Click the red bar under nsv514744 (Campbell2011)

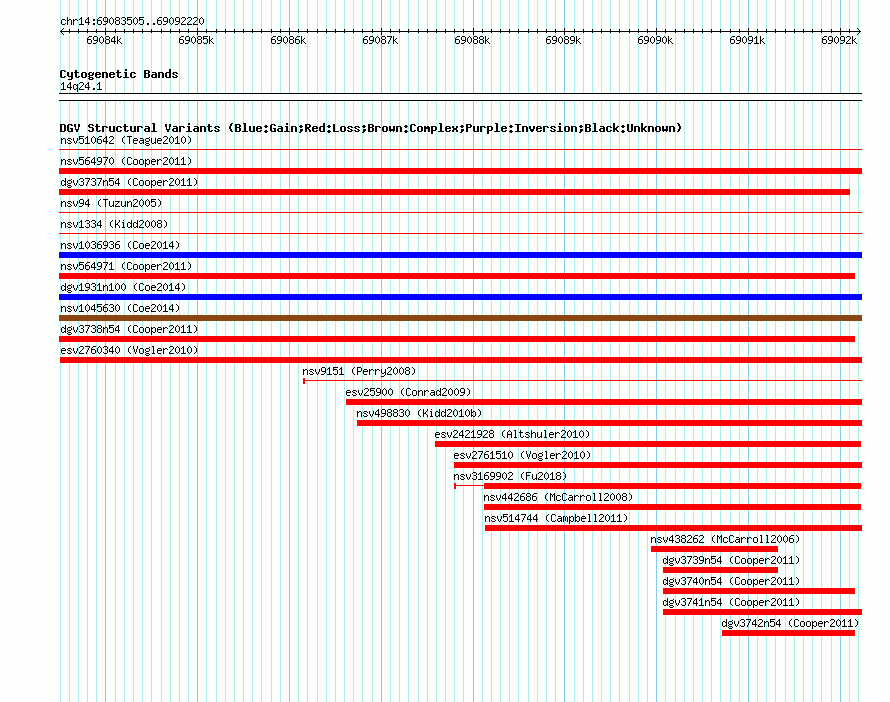coord(673,528)
